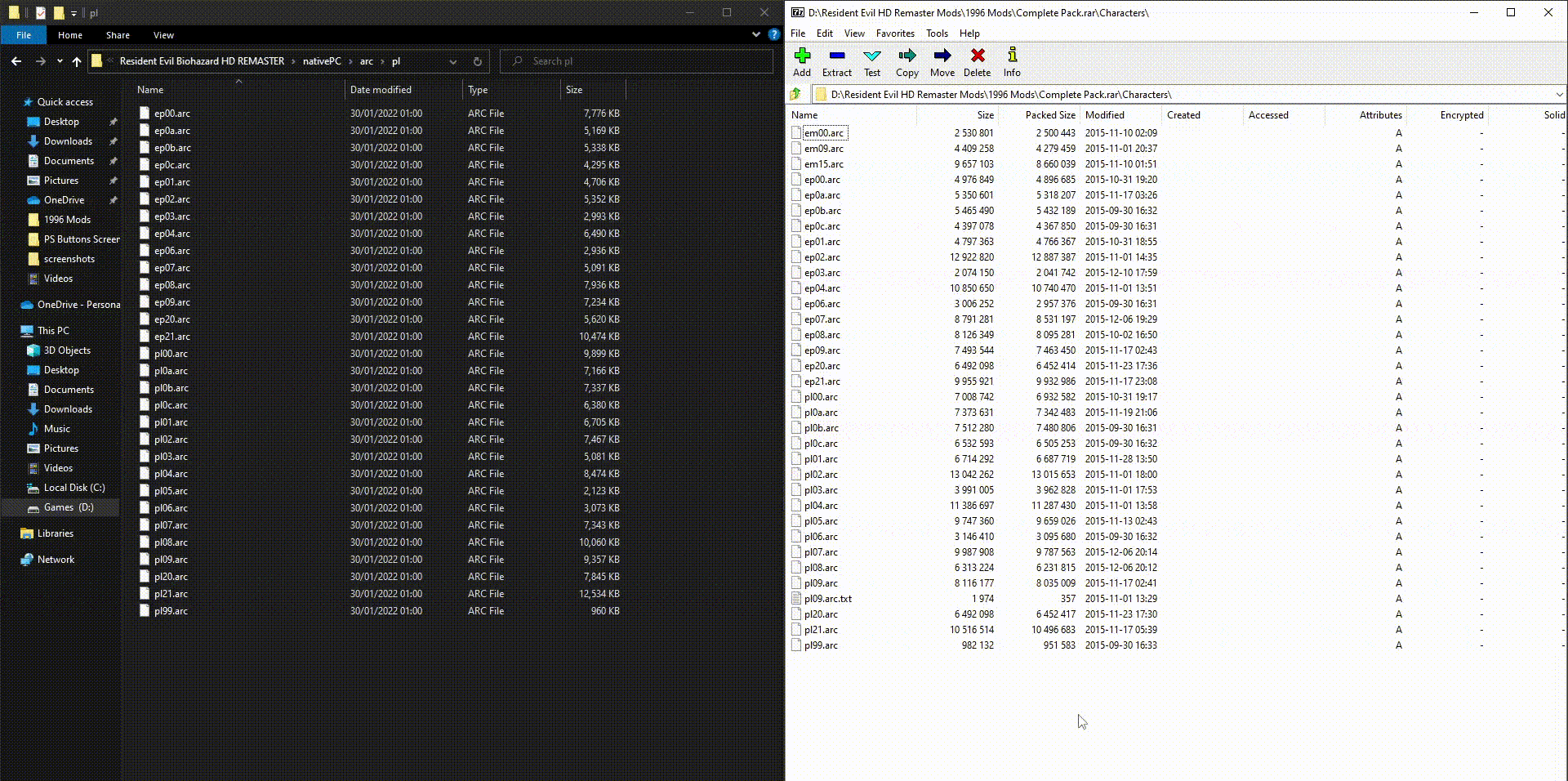The width and height of the screenshot is (1568, 781).
Task: Sort by Date modified column
Action: [x=403, y=90]
